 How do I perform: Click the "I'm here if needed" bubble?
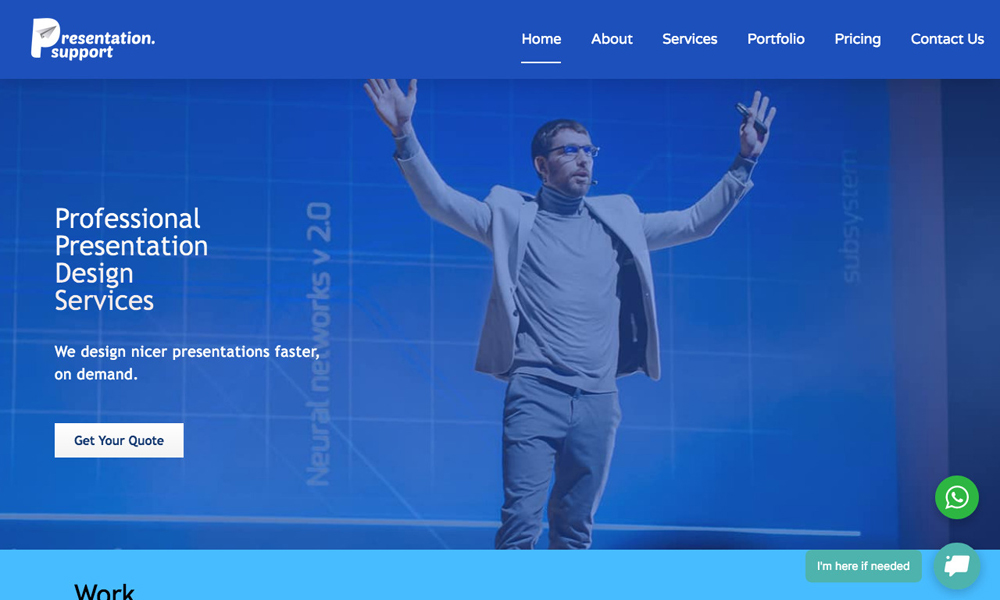coord(863,566)
